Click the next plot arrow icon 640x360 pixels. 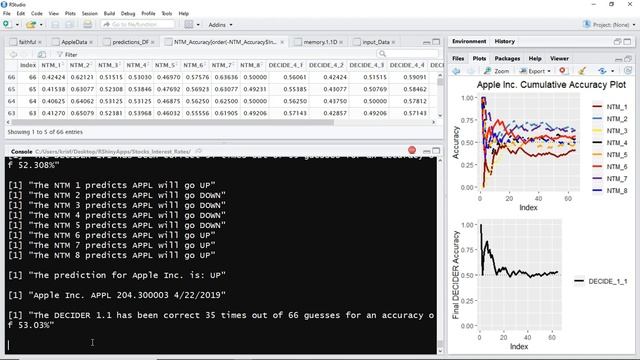click(470, 71)
